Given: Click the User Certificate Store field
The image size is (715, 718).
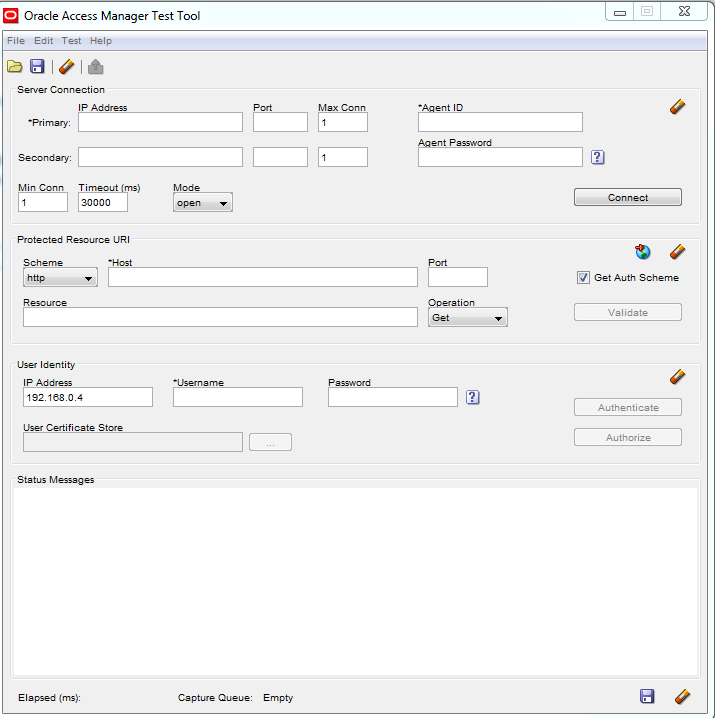Looking at the screenshot, I should pyautogui.click(x=133, y=442).
